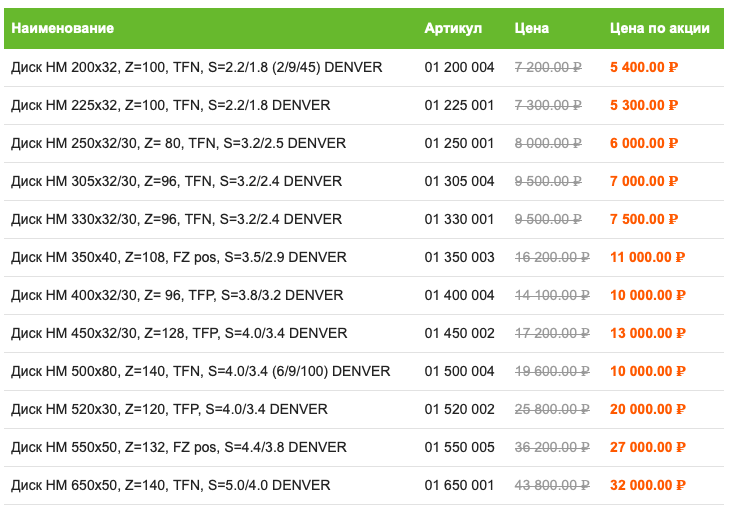This screenshot has width=736, height=518.
Task: Select the Диск HM 225x32 product name
Action: (x=170, y=105)
